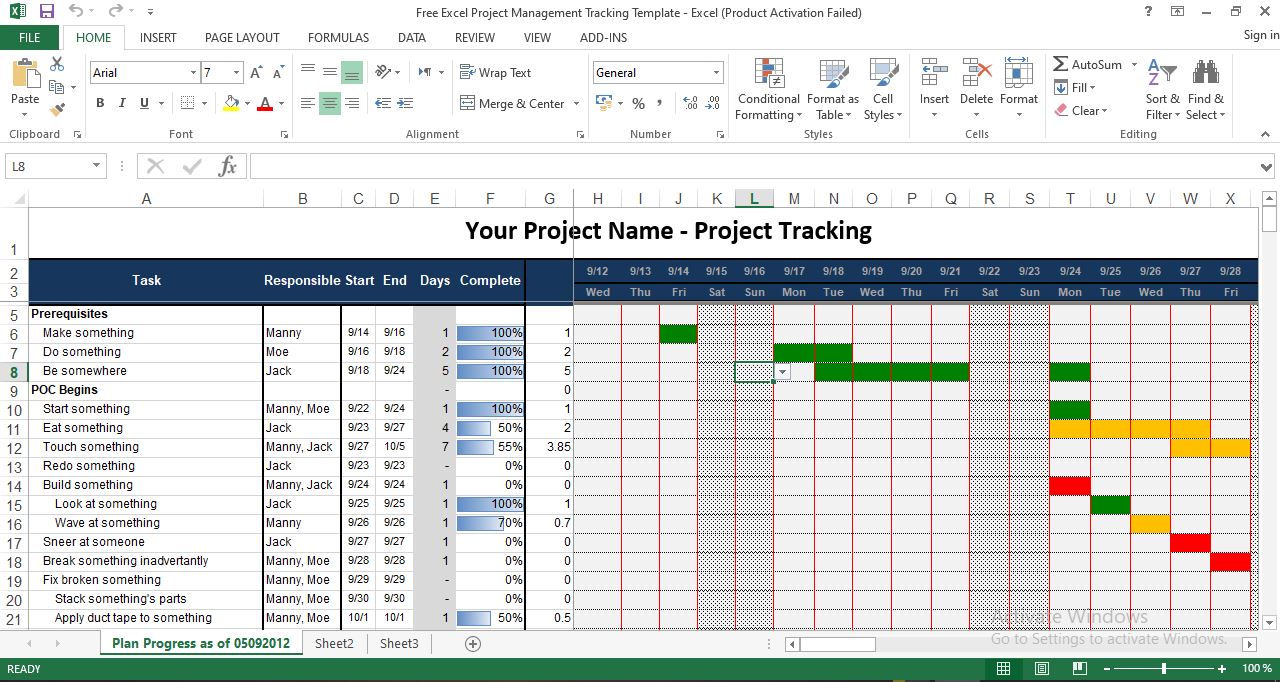Open Cell Styles gallery

pos(883,89)
